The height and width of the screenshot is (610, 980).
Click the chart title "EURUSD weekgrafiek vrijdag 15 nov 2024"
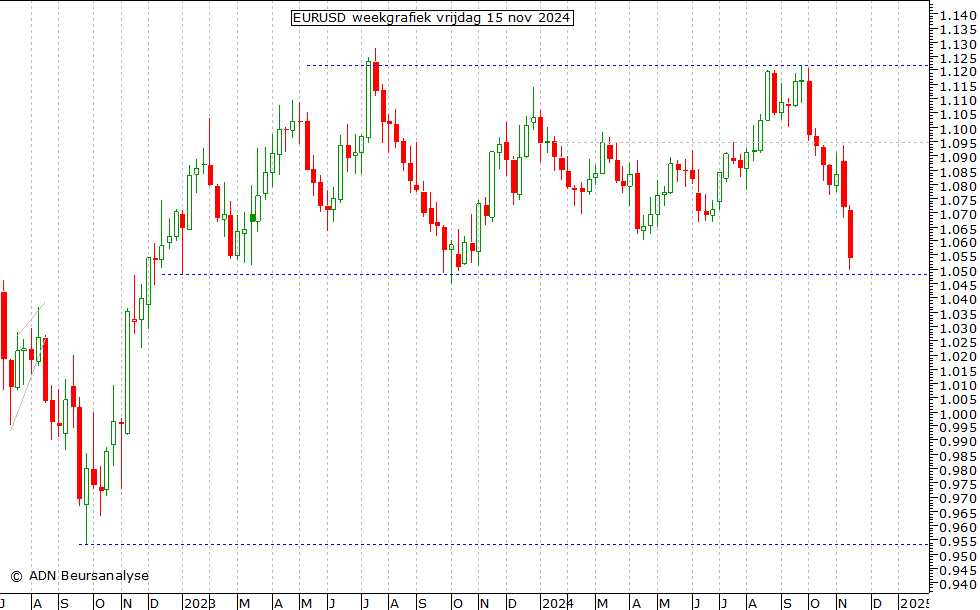[x=432, y=18]
